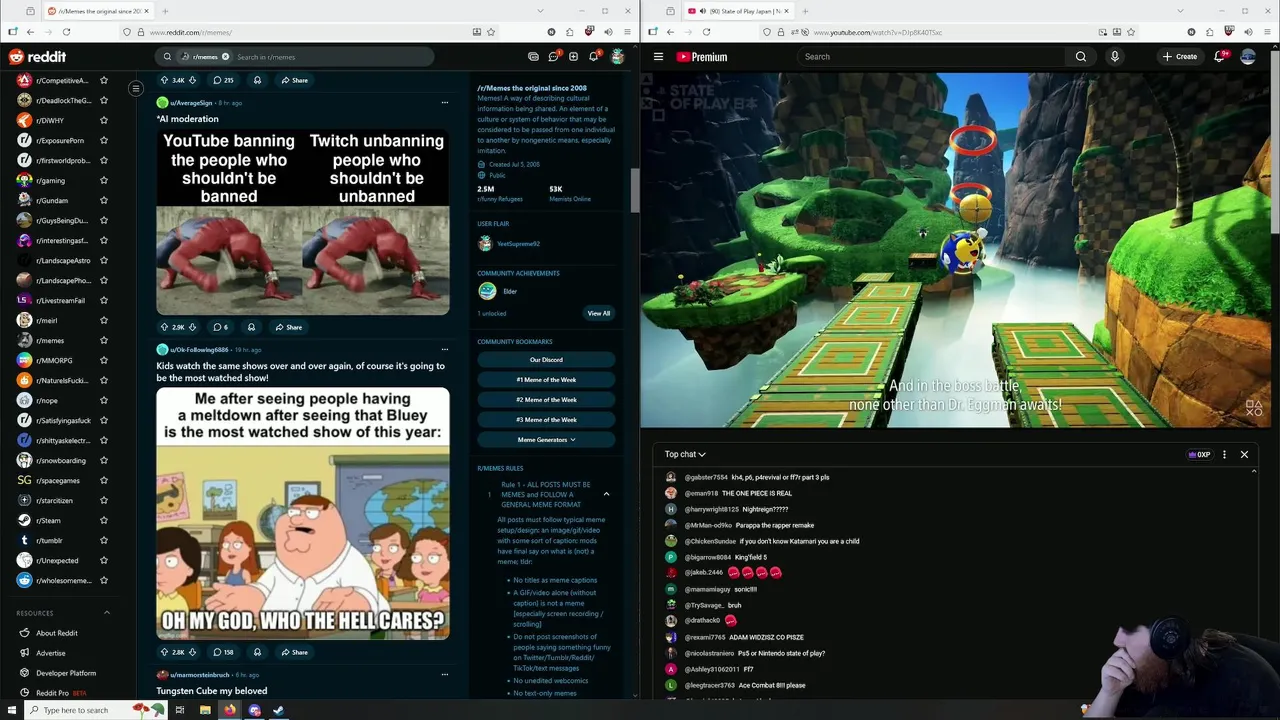Screen dimensions: 1280x720
Task: Click the Reddit create post plus icon
Action: [x=573, y=57]
